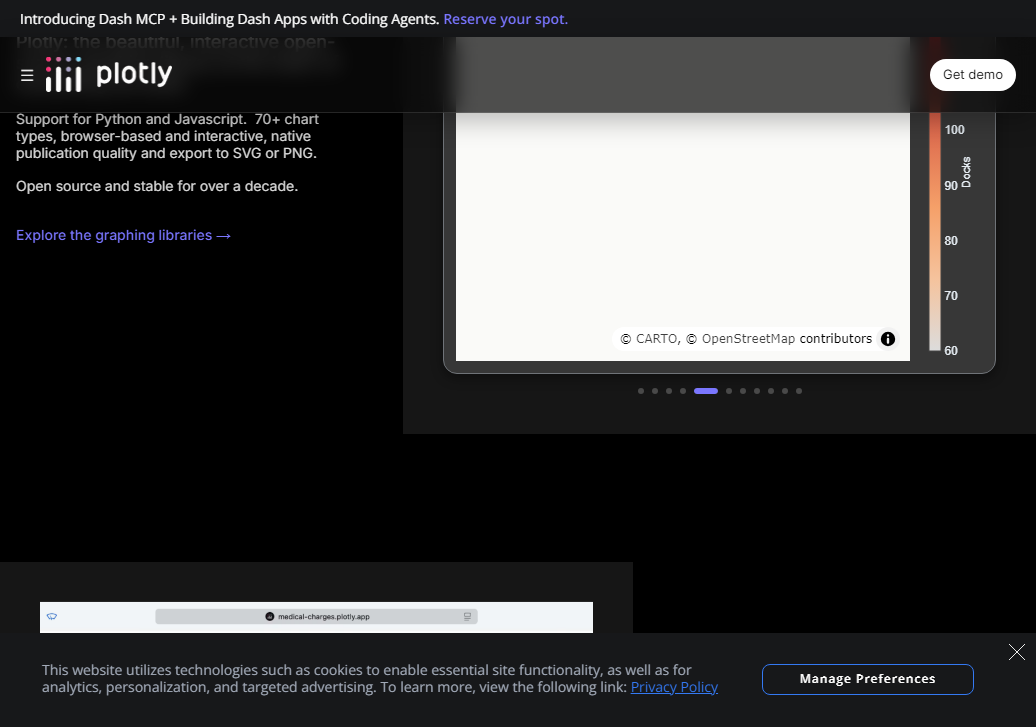This screenshot has width=1036, height=727.
Task: Click Manage Preferences button
Action: 868,679
